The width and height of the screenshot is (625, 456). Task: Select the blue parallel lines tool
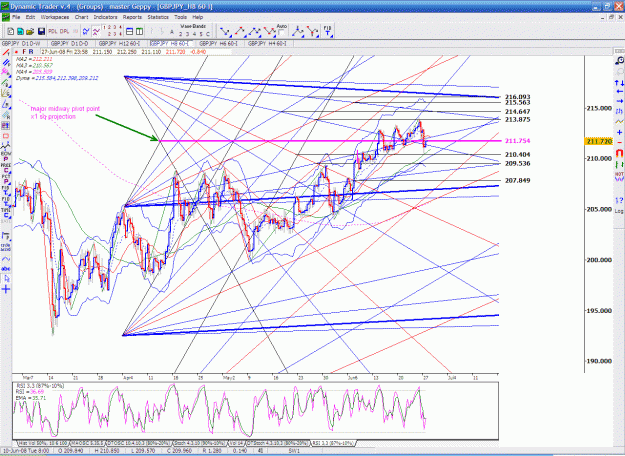6,63
